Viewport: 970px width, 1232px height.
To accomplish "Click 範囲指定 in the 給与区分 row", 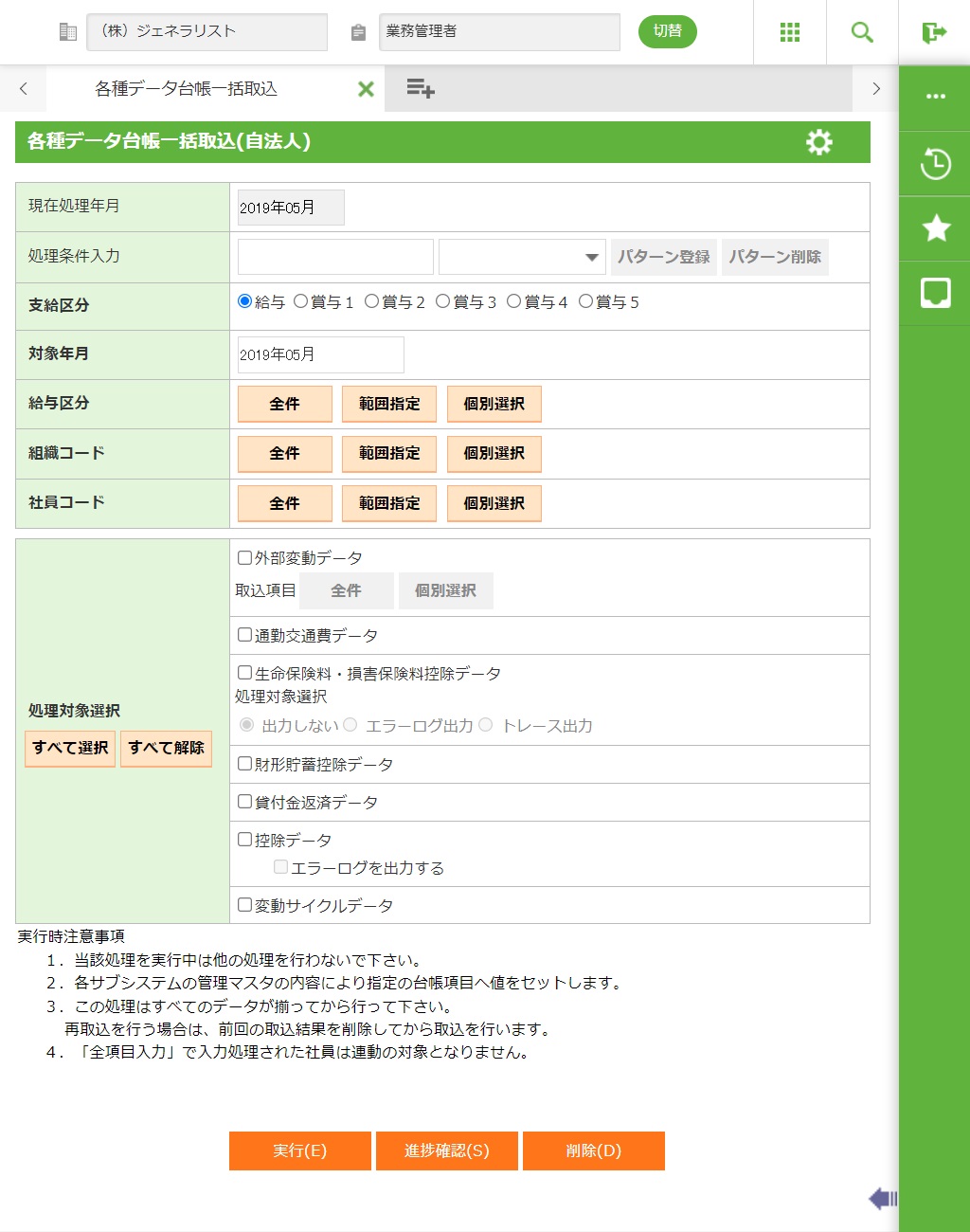I will [389, 404].
